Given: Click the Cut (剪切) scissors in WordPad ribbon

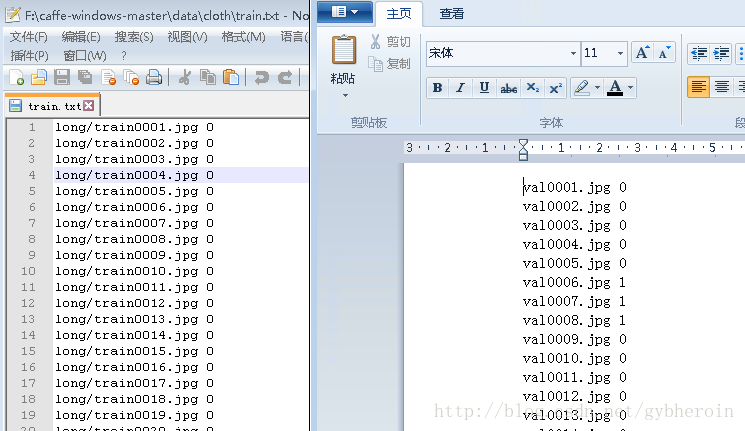Looking at the screenshot, I should (375, 42).
